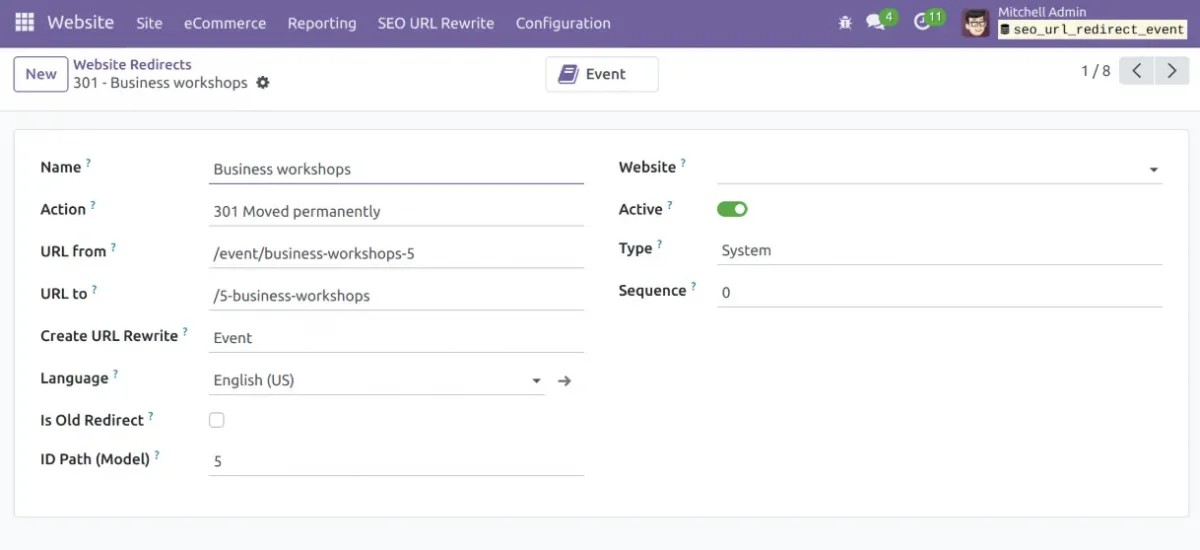Toggle the Active switch off
This screenshot has width=1200, height=550.
pos(732,209)
